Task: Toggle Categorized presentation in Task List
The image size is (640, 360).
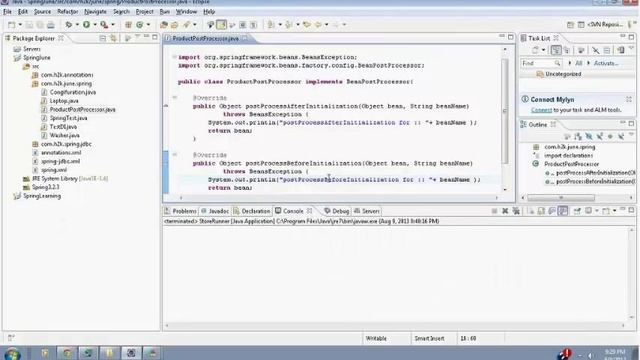Action: click(x=556, y=50)
